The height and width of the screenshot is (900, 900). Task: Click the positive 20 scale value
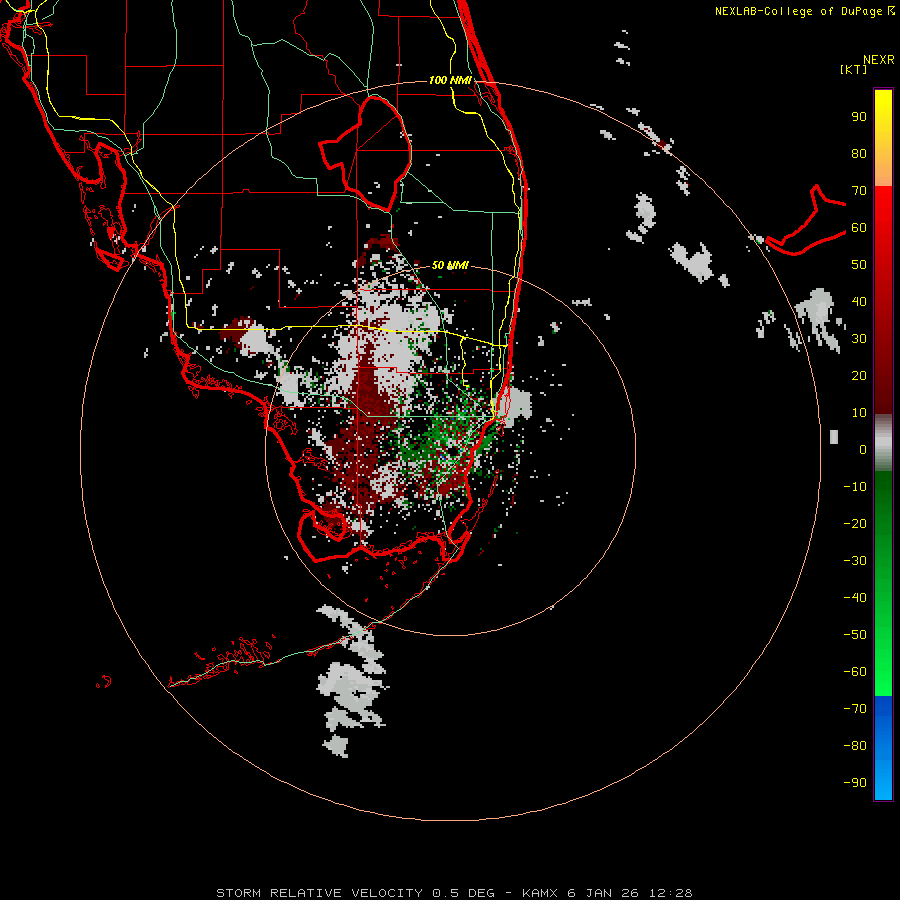click(x=859, y=375)
